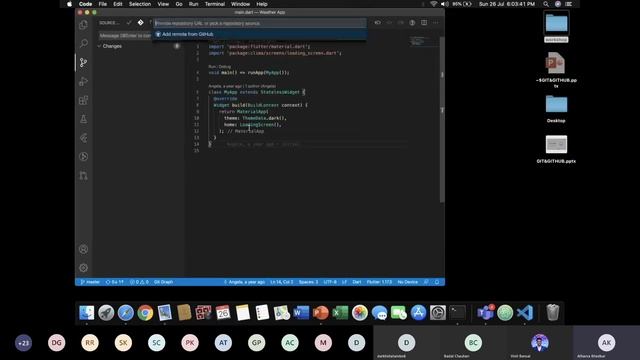Open the Test flask icon in activity bar
640x360 pixels.
[83, 119]
